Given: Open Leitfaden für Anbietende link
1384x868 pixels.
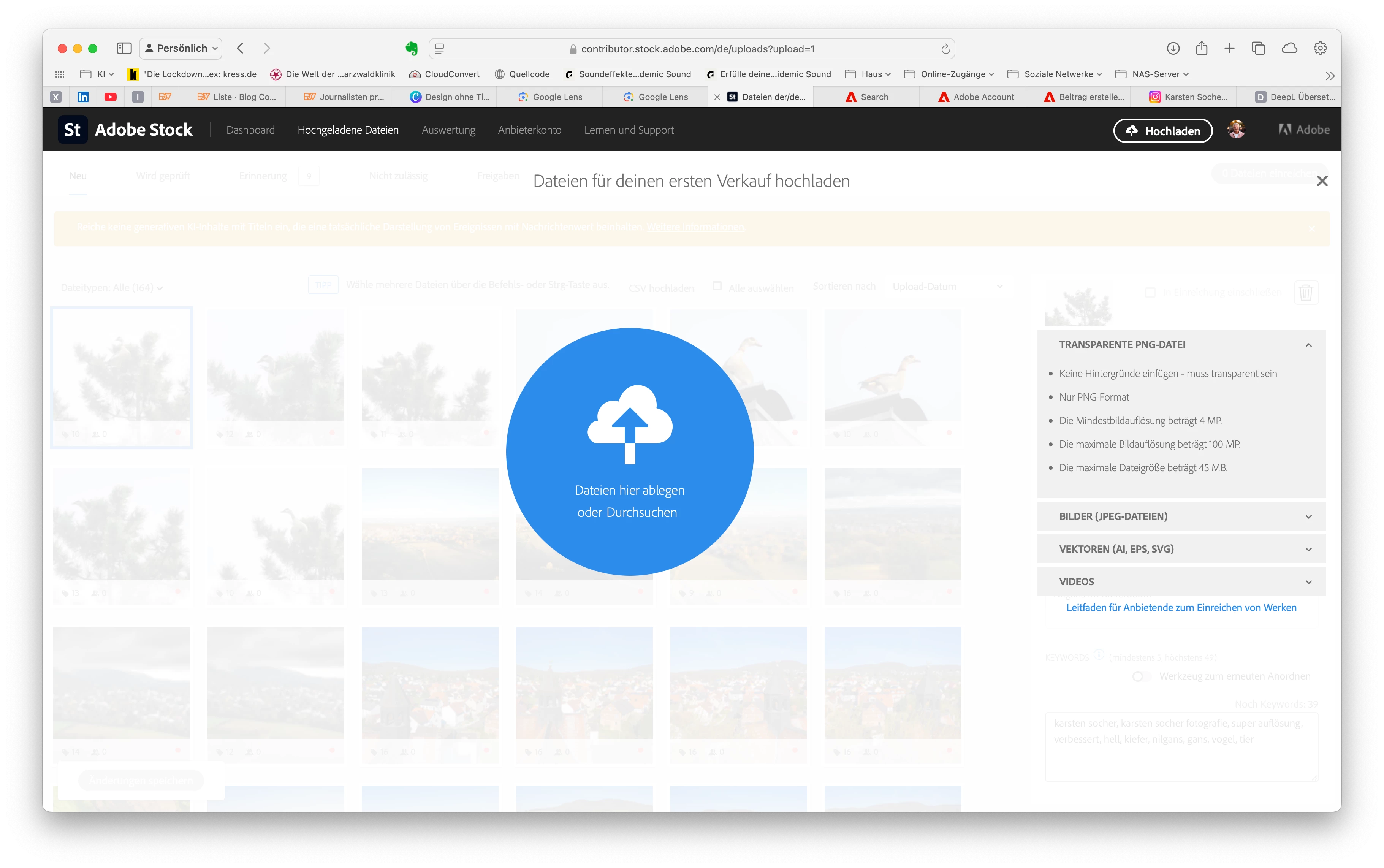Looking at the screenshot, I should coord(1181,607).
